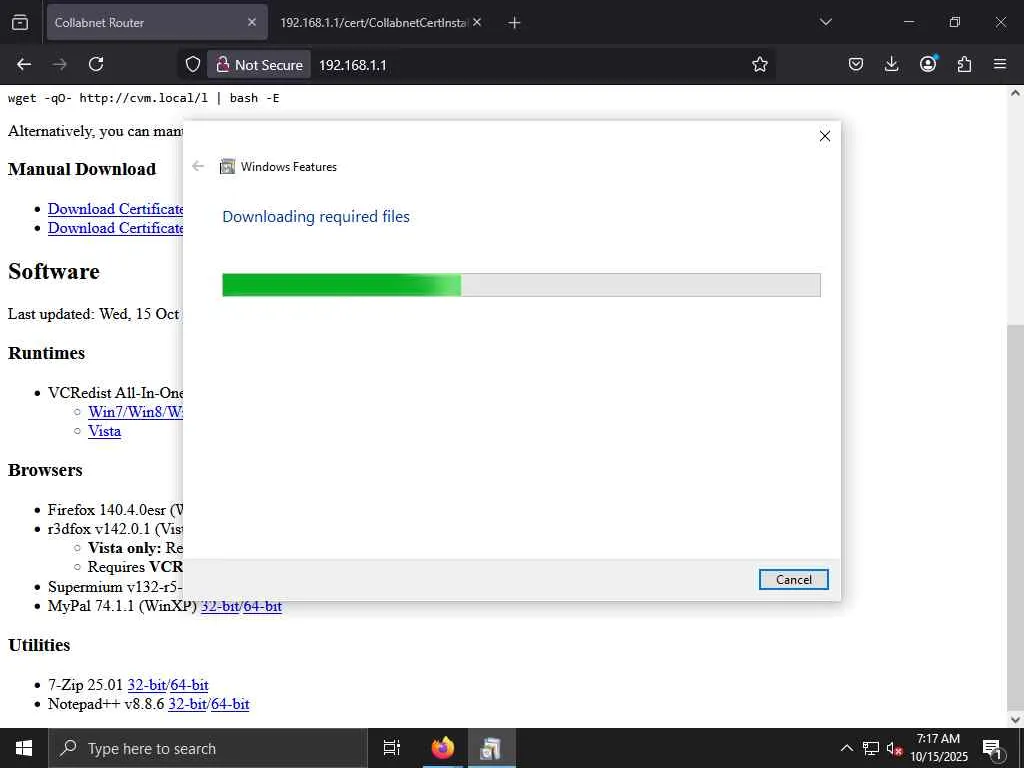1024x768 pixels.
Task: Open Firefox View tab overview icon
Action: click(x=20, y=22)
